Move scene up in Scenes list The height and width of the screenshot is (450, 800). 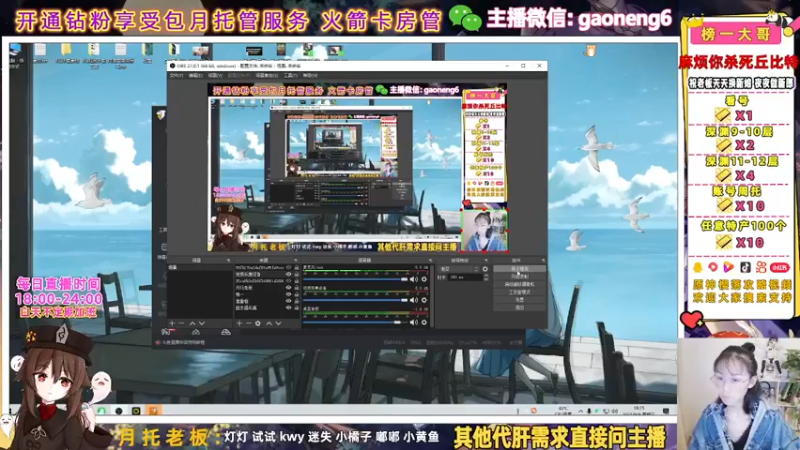tap(192, 323)
